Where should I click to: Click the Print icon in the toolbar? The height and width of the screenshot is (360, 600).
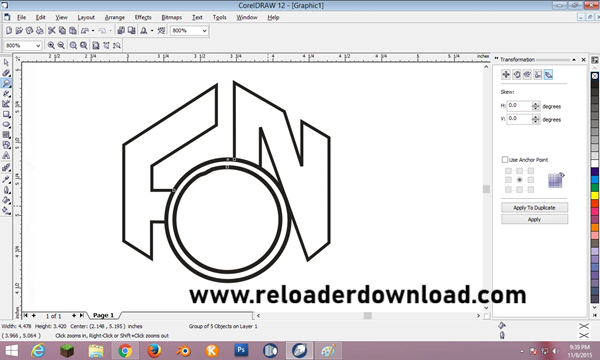tap(40, 31)
